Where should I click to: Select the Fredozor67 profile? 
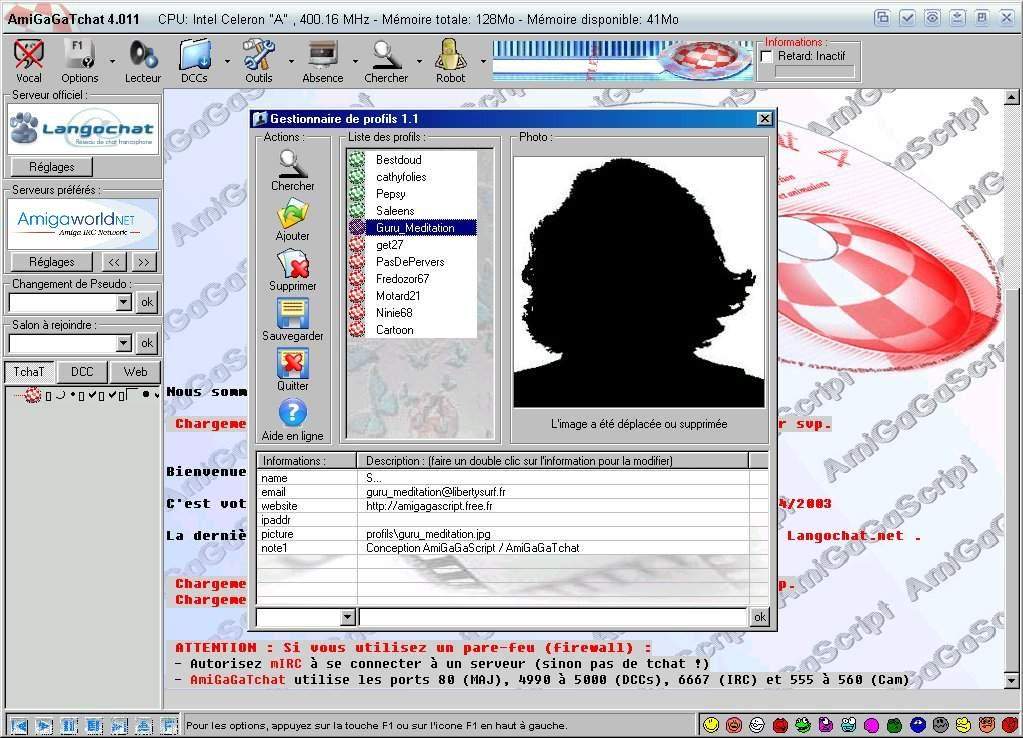coord(403,279)
